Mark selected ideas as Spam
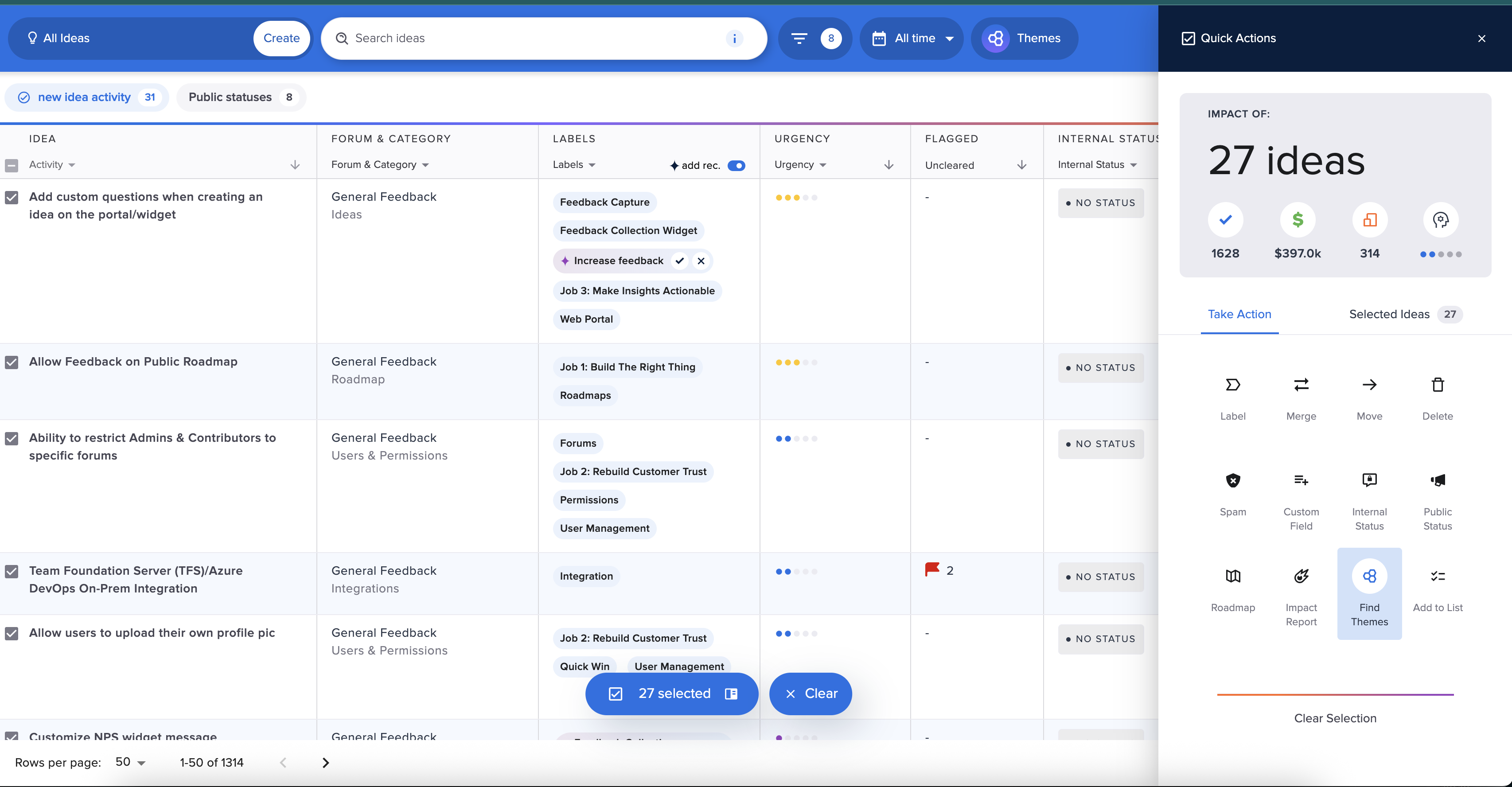 click(x=1233, y=481)
